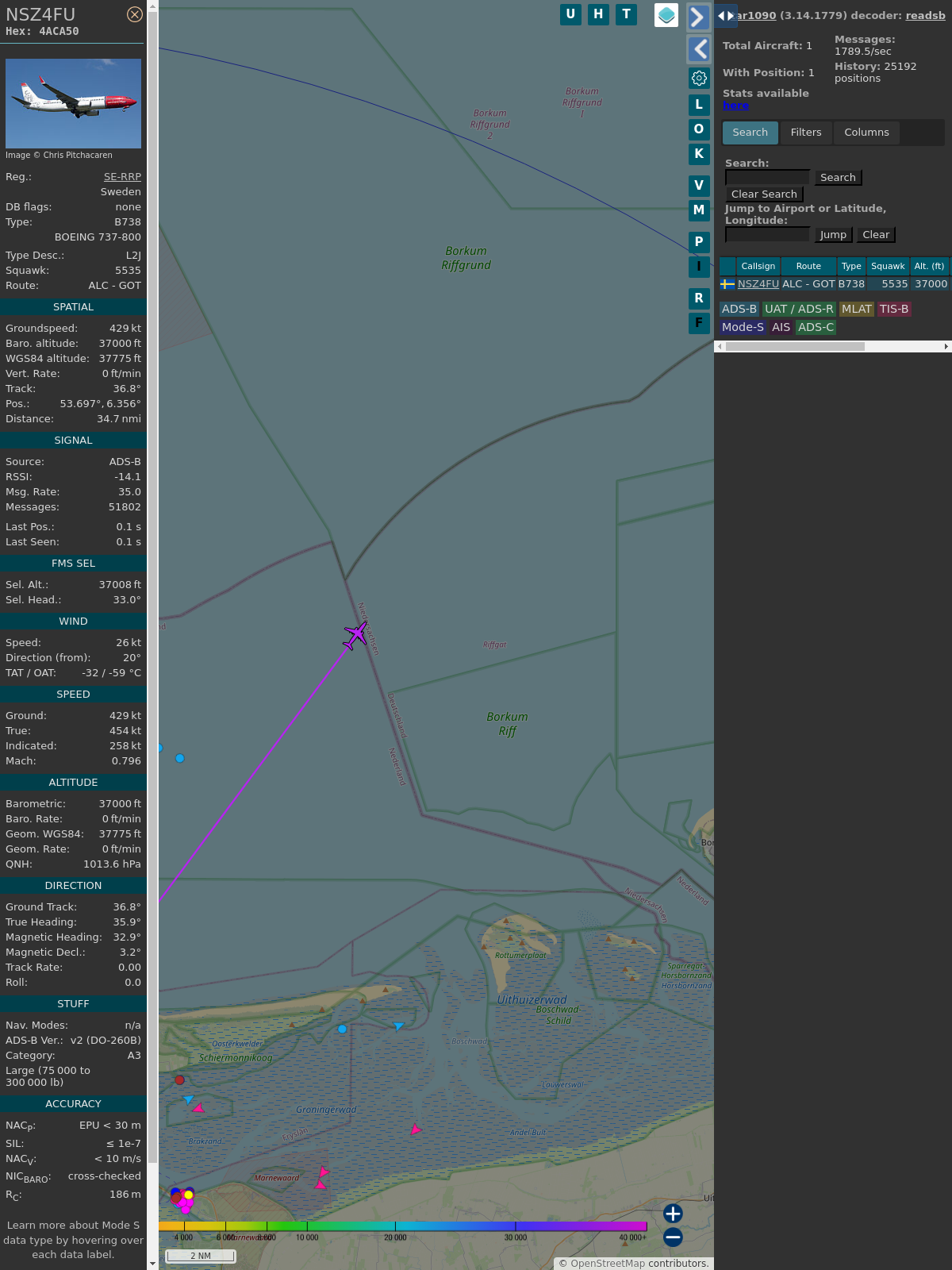Click the UAT / ADS-R legend label
Image resolution: width=952 pixels, height=1270 pixels.
pos(799,310)
